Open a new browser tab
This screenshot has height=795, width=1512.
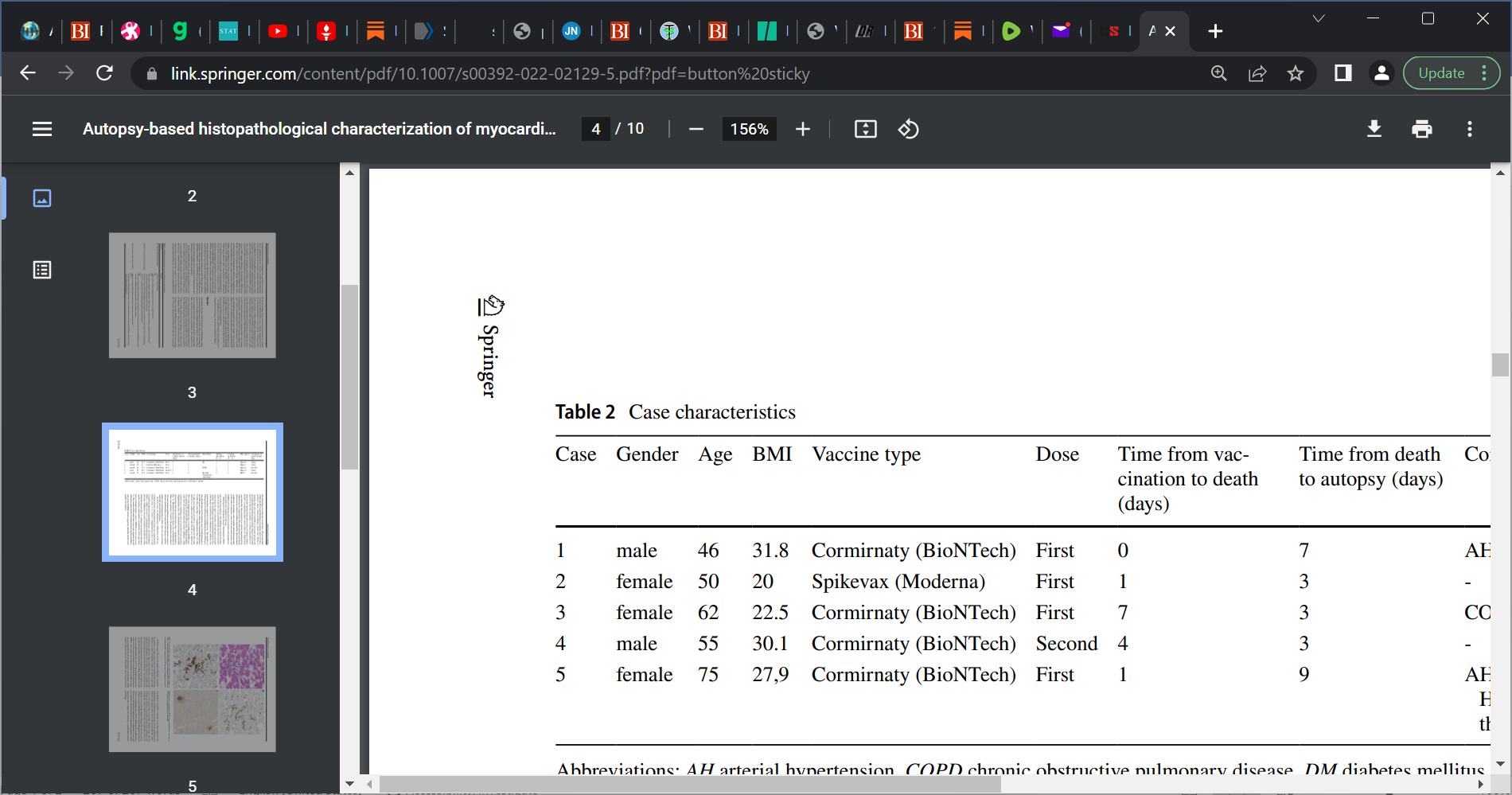coord(1215,31)
